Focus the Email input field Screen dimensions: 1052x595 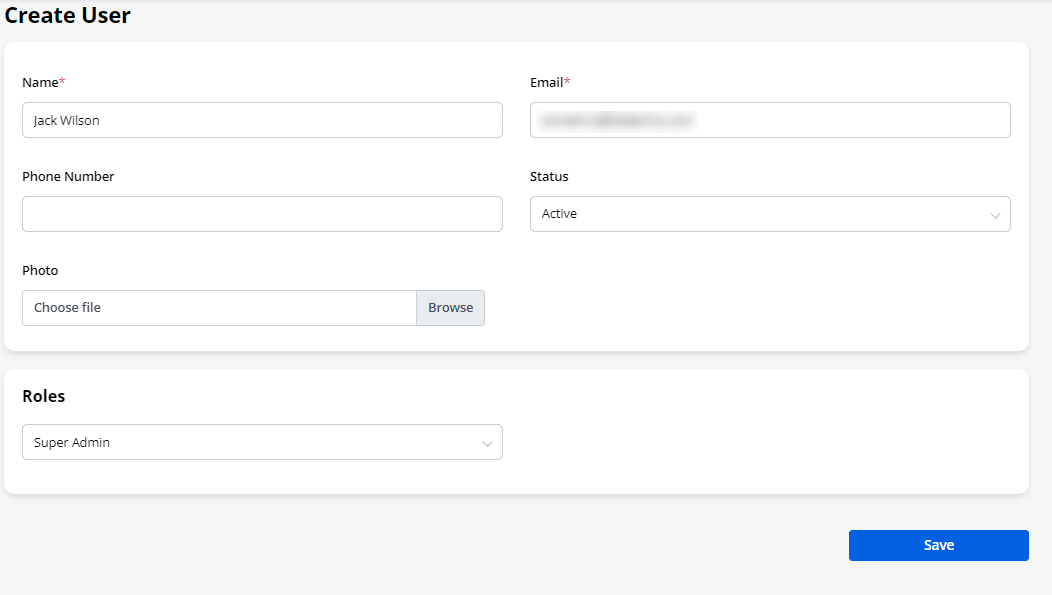pos(770,120)
